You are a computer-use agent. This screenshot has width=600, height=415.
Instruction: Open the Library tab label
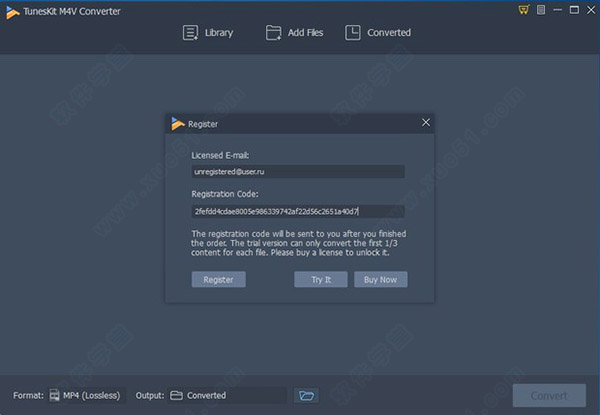(x=218, y=33)
